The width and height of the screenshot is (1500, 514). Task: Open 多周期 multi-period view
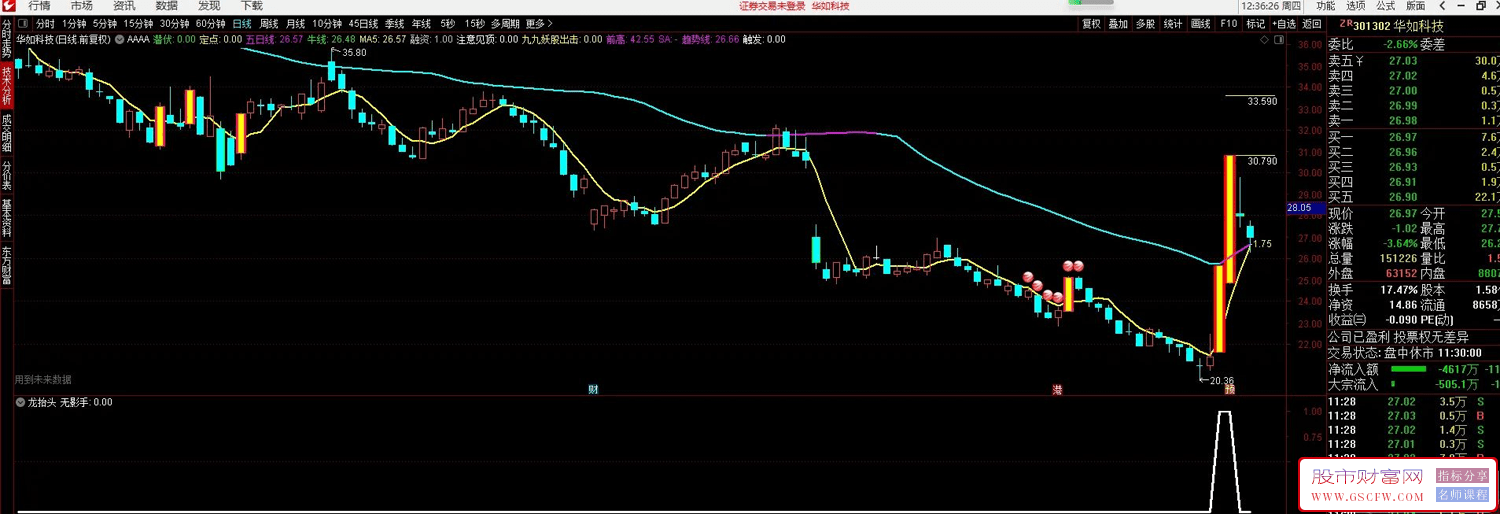(505, 23)
